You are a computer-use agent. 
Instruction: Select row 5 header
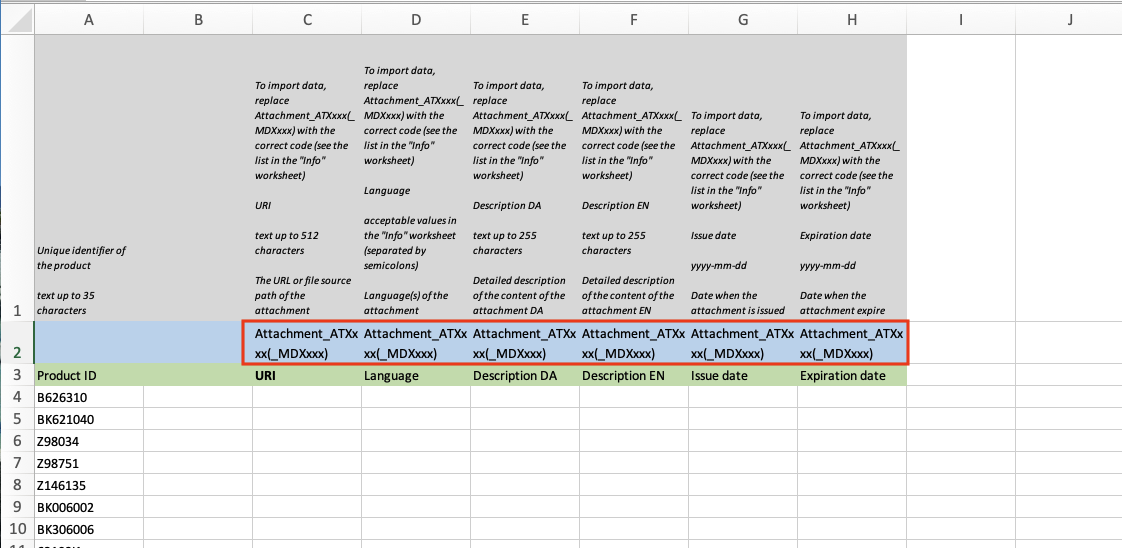(19, 419)
